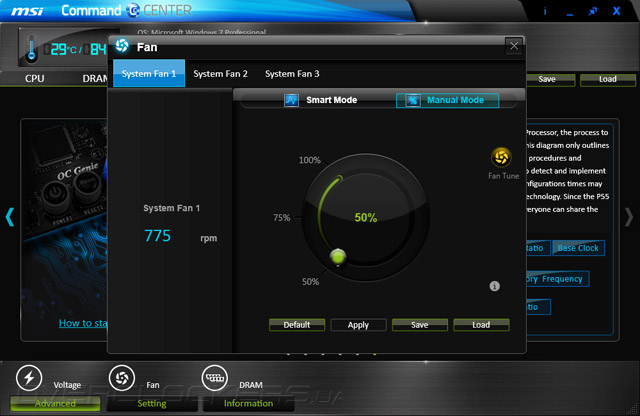Click the thermometer temperature icon

(x=31, y=50)
